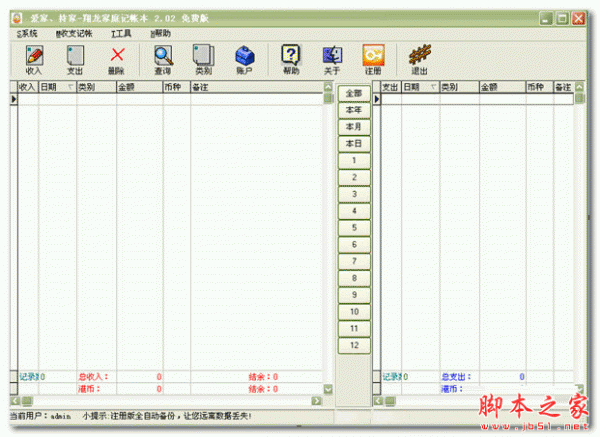
Task: Click the 支出 (expense) toolbar icon
Action: pos(75,60)
